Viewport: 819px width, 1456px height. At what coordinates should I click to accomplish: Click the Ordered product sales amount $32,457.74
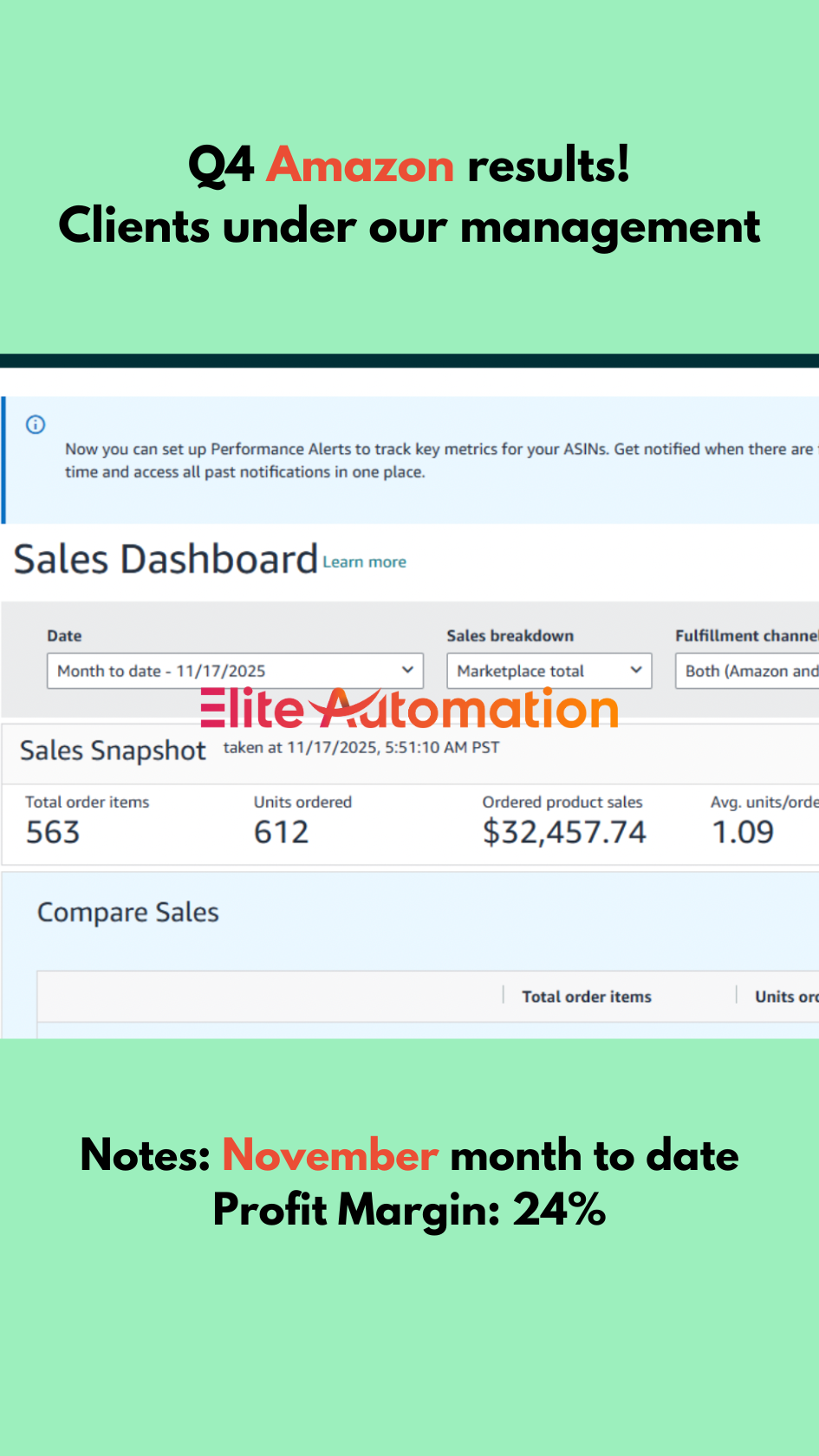pyautogui.click(x=564, y=832)
